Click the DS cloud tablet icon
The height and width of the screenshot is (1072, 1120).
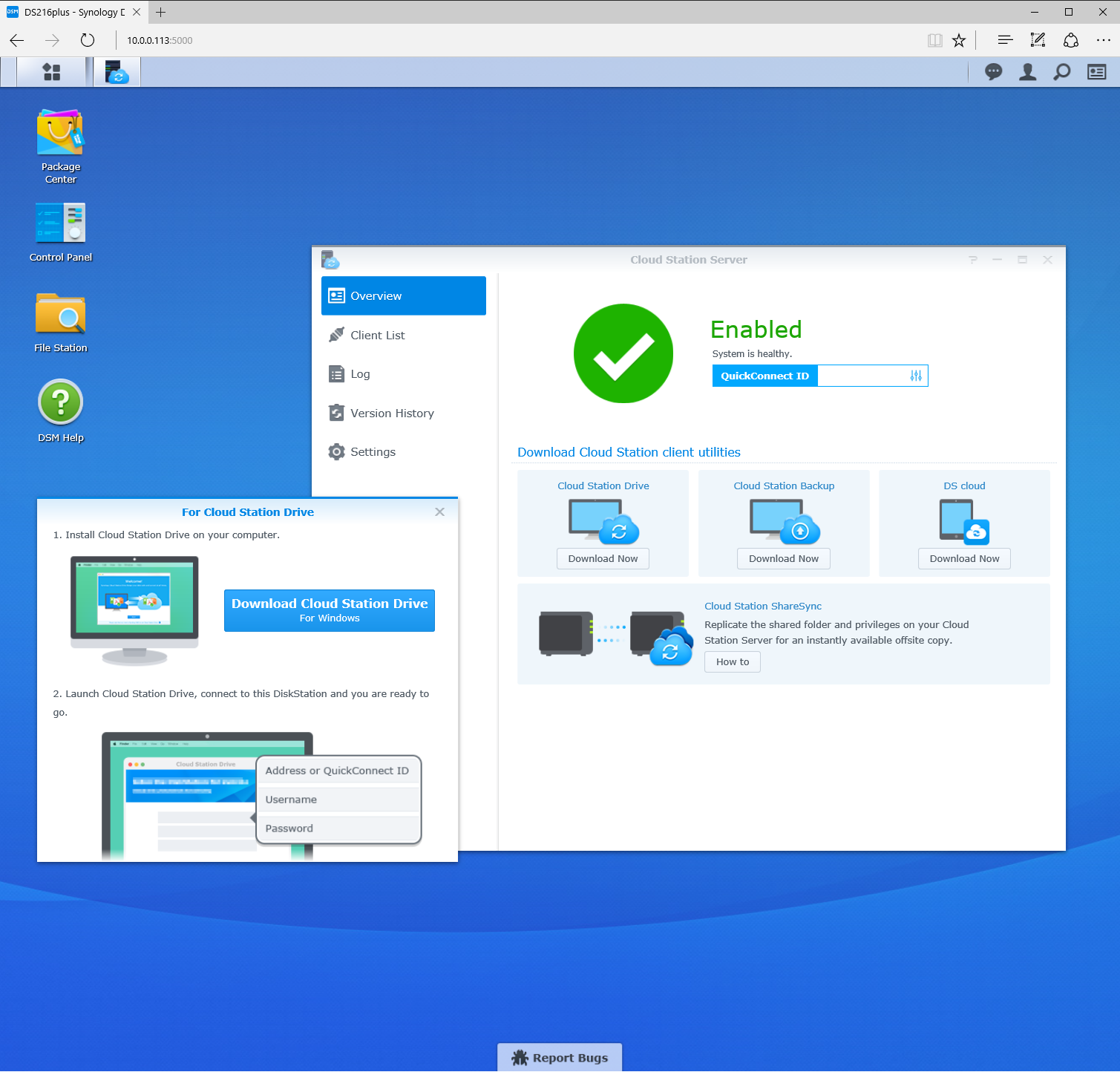point(964,521)
